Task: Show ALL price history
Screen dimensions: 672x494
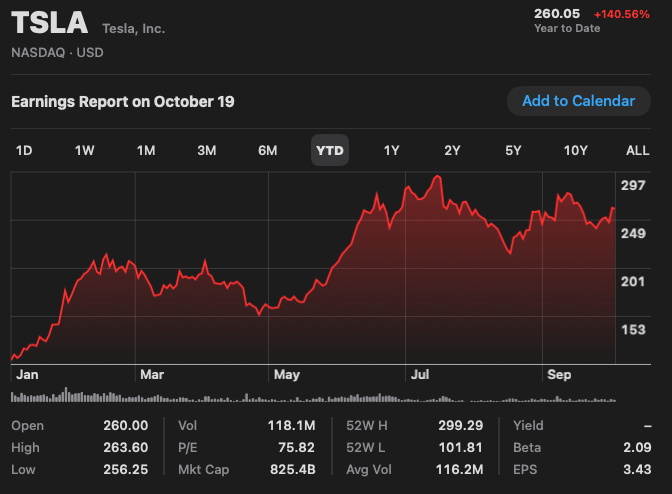Action: click(638, 150)
